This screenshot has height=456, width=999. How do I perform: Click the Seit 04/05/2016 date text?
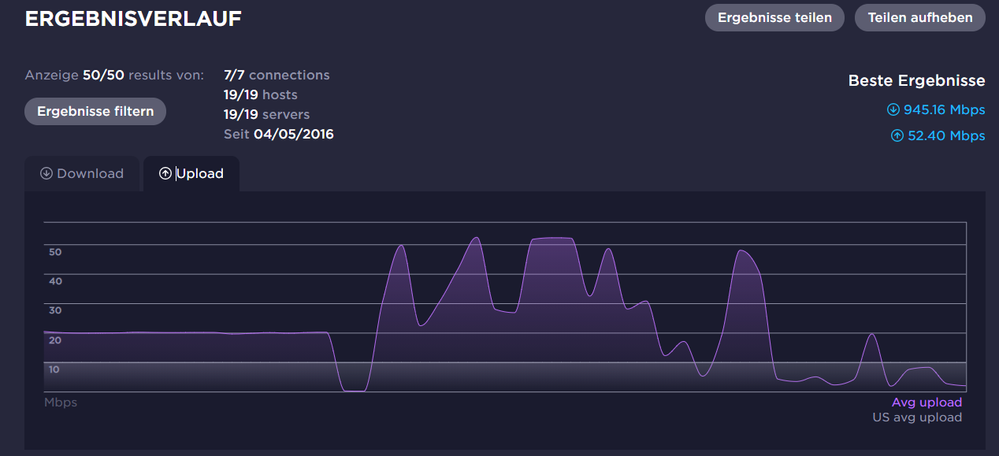279,134
